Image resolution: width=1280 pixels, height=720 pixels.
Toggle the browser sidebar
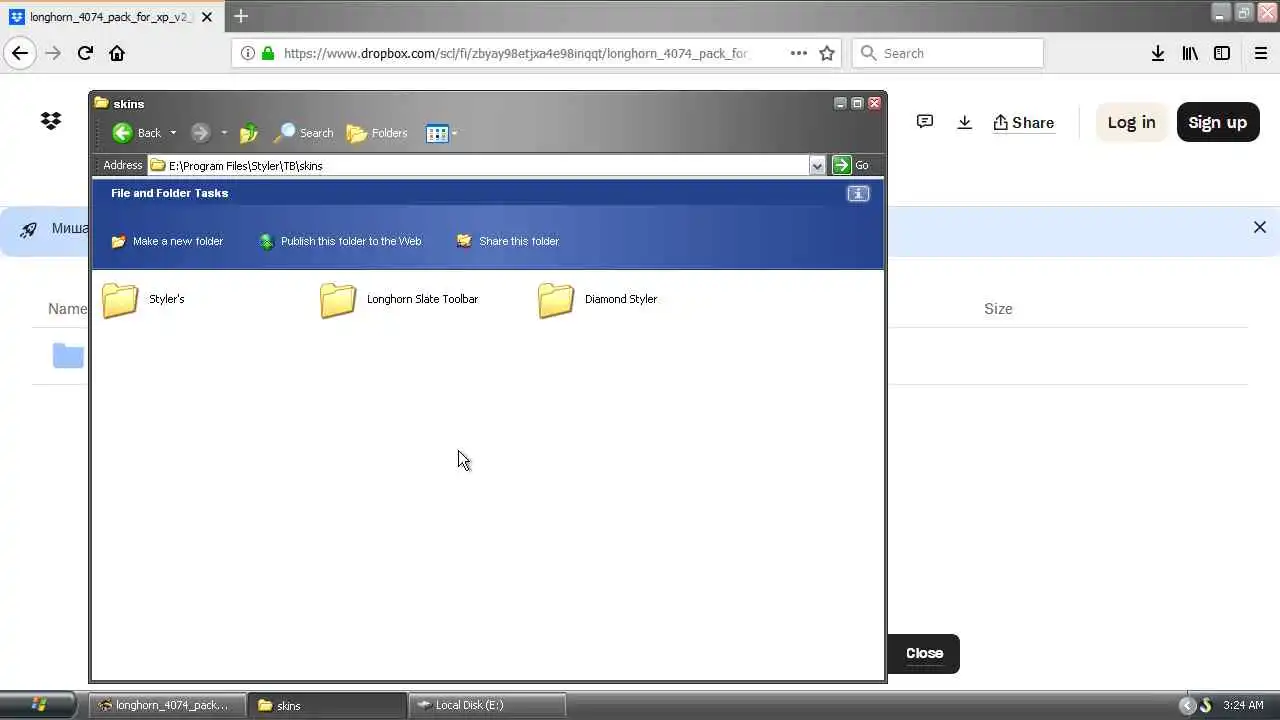[1222, 53]
